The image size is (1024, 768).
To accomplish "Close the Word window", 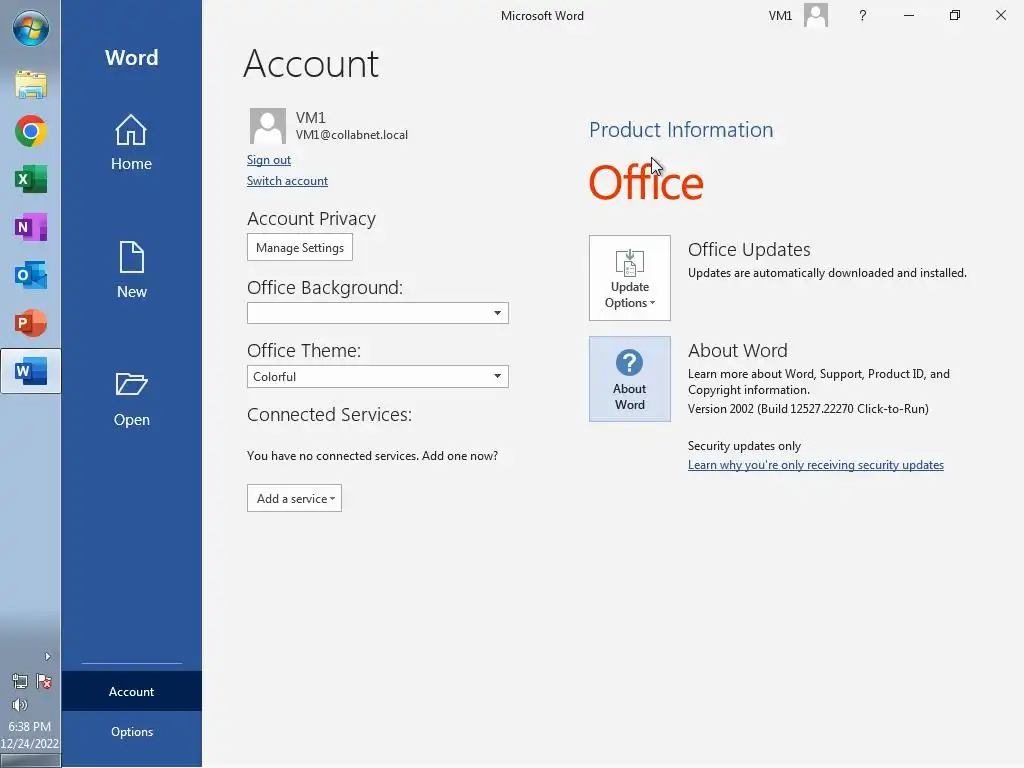I will point(1000,15).
